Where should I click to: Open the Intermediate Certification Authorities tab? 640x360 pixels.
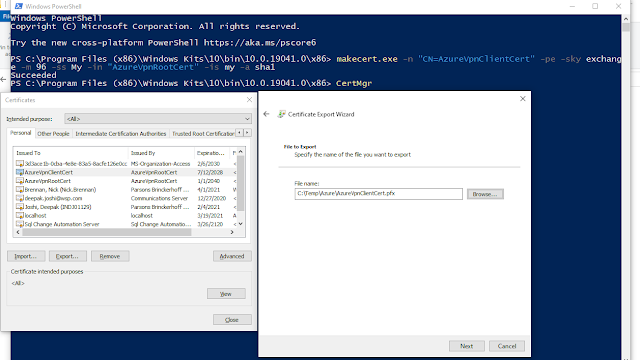120,133
